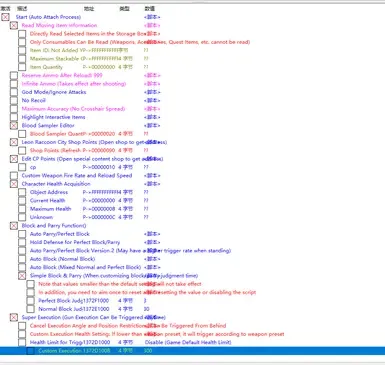385x365 pixels.
Task: Select the No Recoil entry label
Action: pyautogui.click(x=33, y=100)
